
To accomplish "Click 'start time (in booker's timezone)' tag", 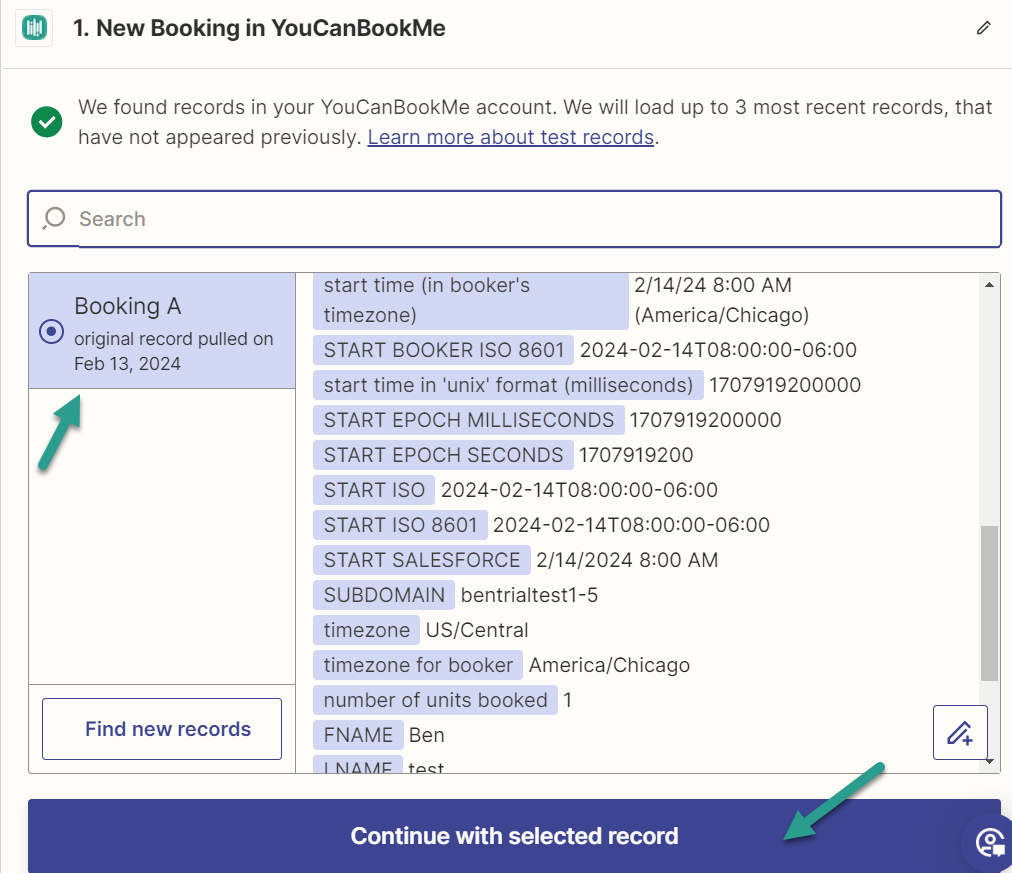I will (x=471, y=300).
